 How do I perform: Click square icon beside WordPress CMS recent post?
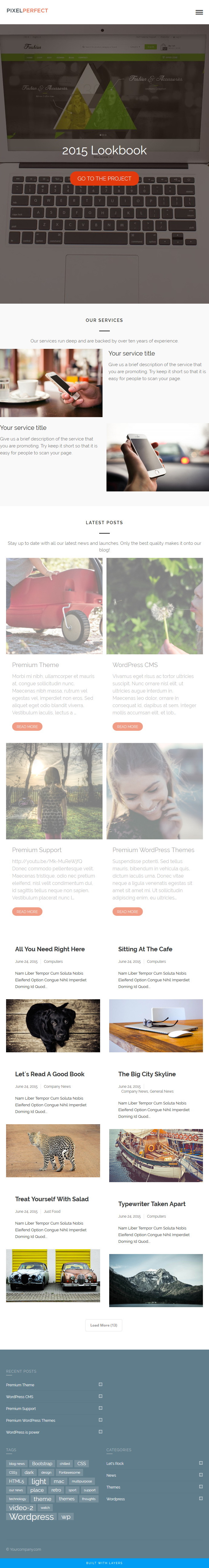click(x=100, y=1396)
